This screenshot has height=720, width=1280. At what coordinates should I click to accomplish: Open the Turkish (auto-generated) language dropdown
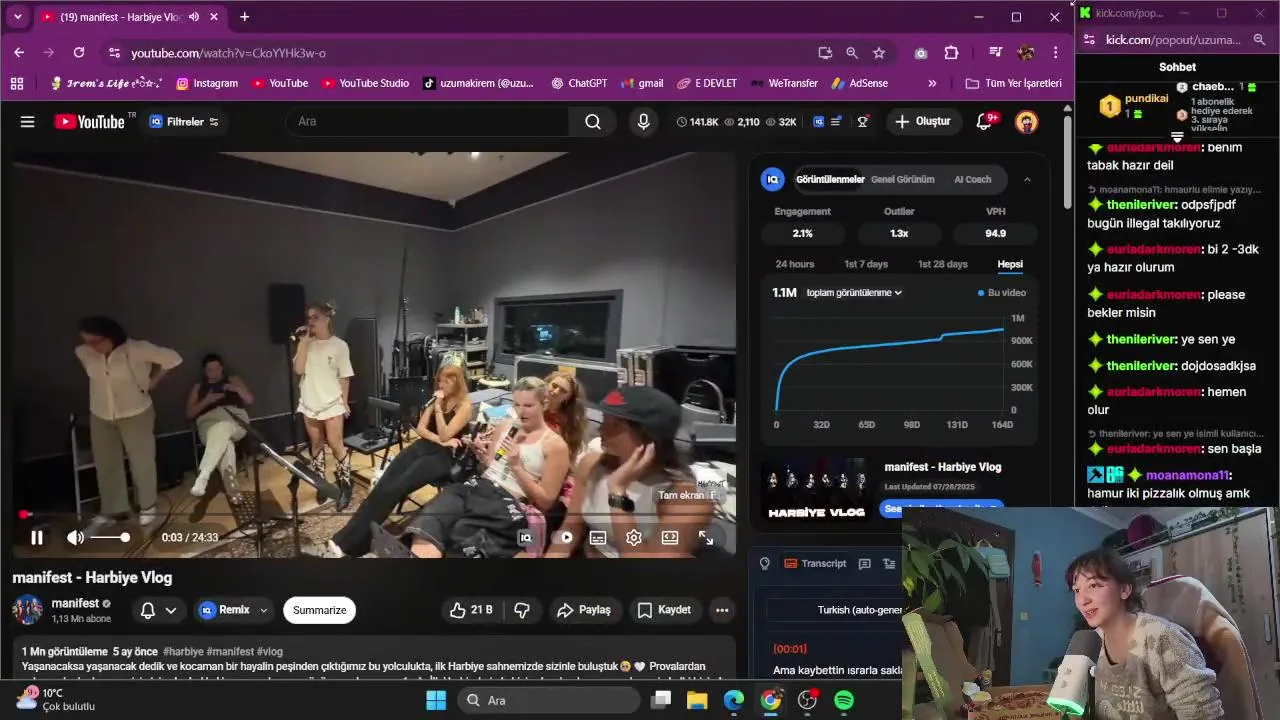[x=858, y=610]
